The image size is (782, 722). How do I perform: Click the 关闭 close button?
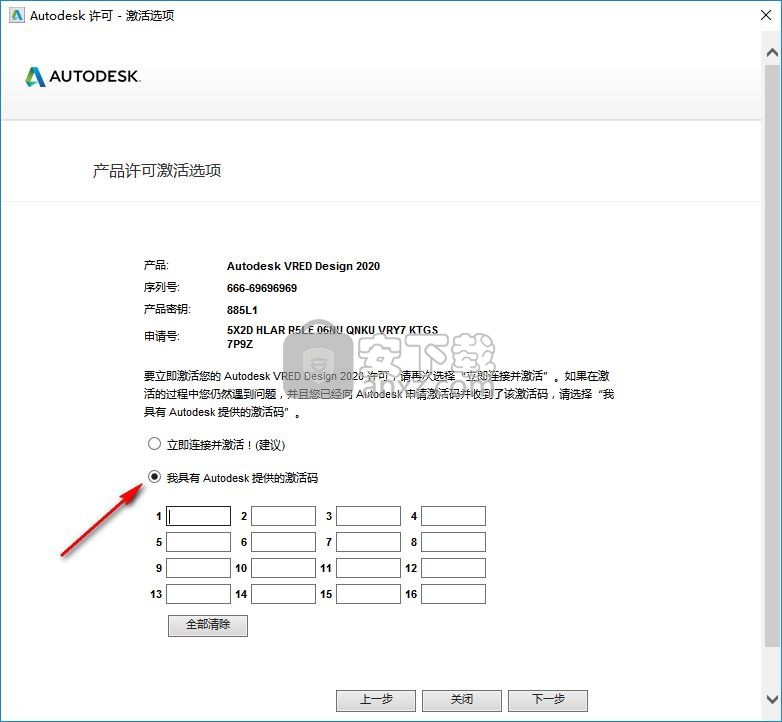pyautogui.click(x=462, y=700)
